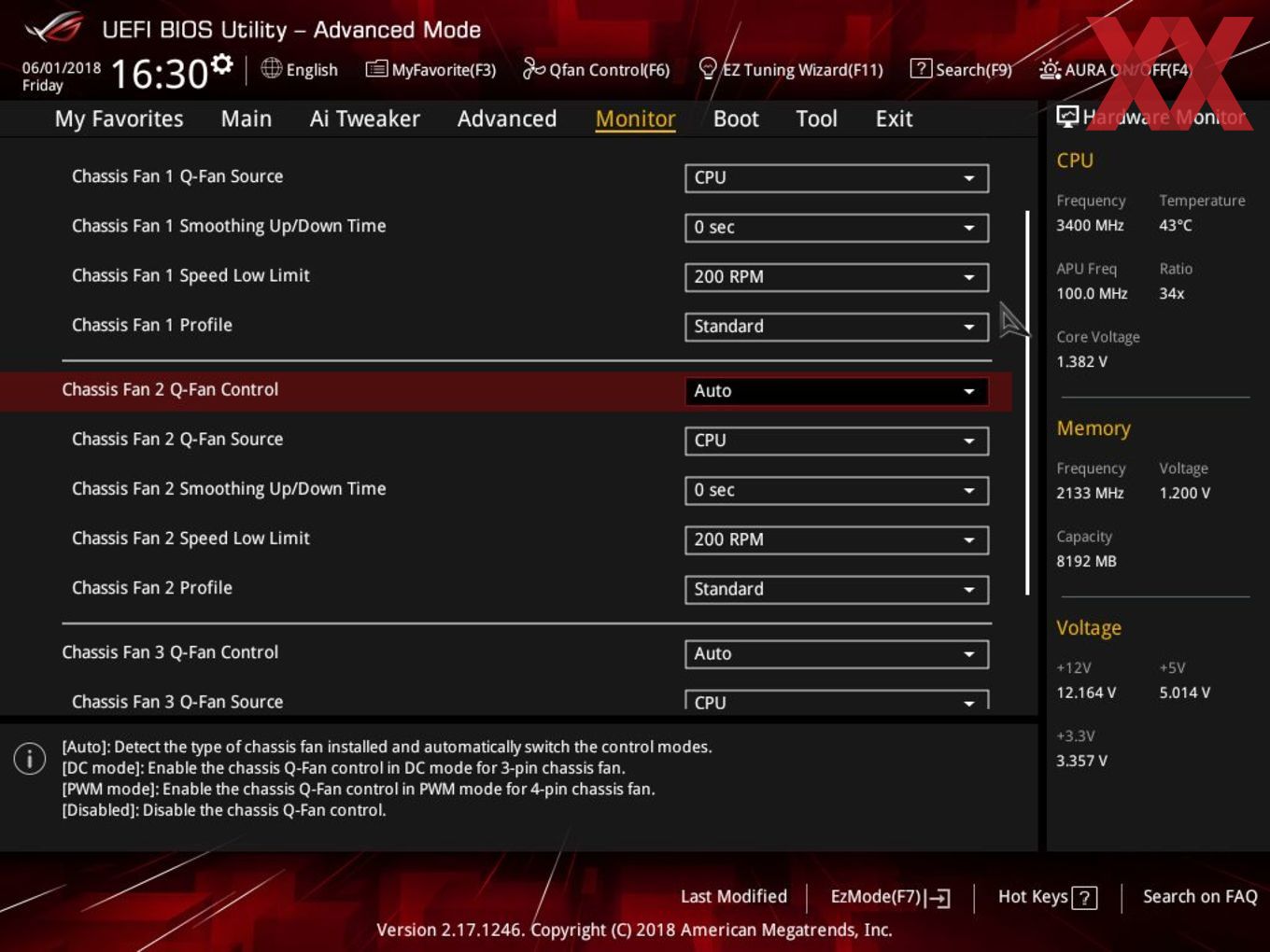This screenshot has width=1270, height=952.
Task: Click the CPU Frequency 3400 MHz value
Action: point(1090,225)
